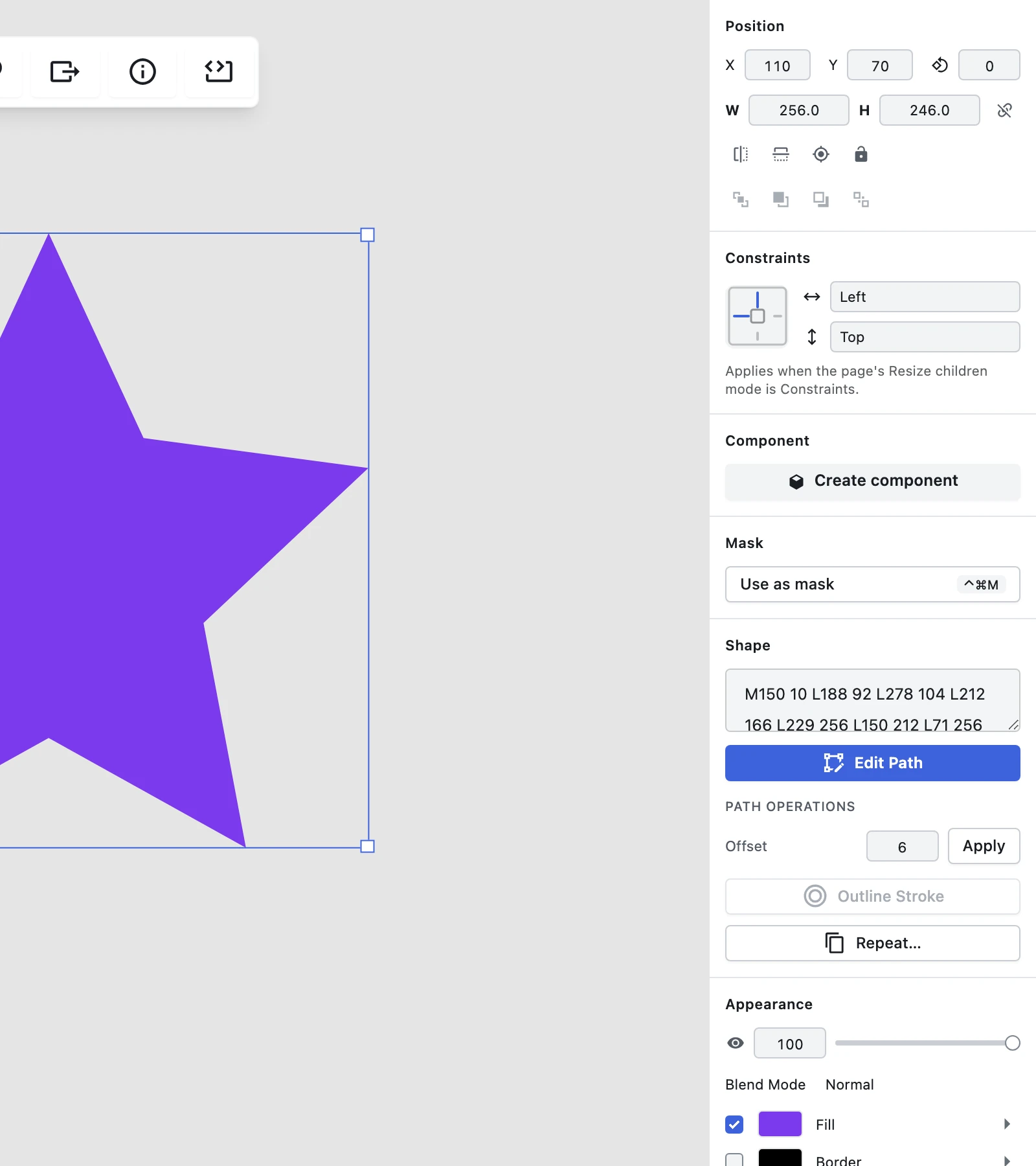The image size is (1036, 1166).
Task: Click the Y position field
Action: point(880,65)
